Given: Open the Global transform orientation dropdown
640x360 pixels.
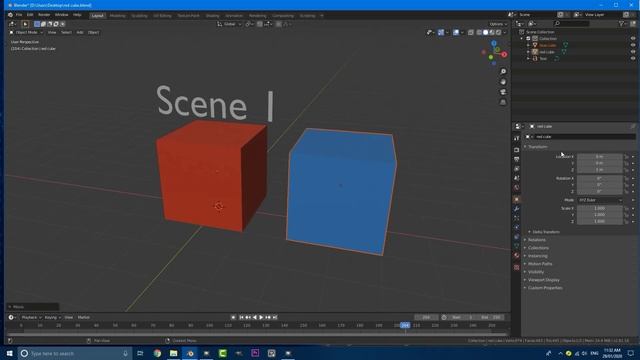Looking at the screenshot, I should pos(229,24).
